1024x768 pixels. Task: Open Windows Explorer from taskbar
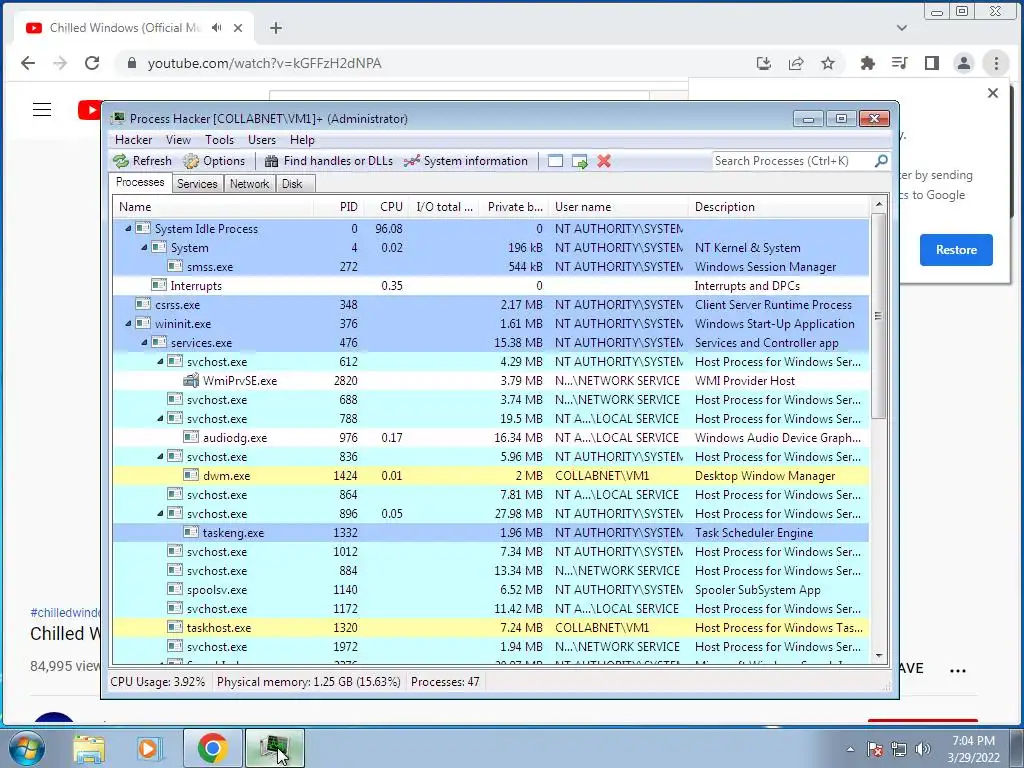point(89,748)
